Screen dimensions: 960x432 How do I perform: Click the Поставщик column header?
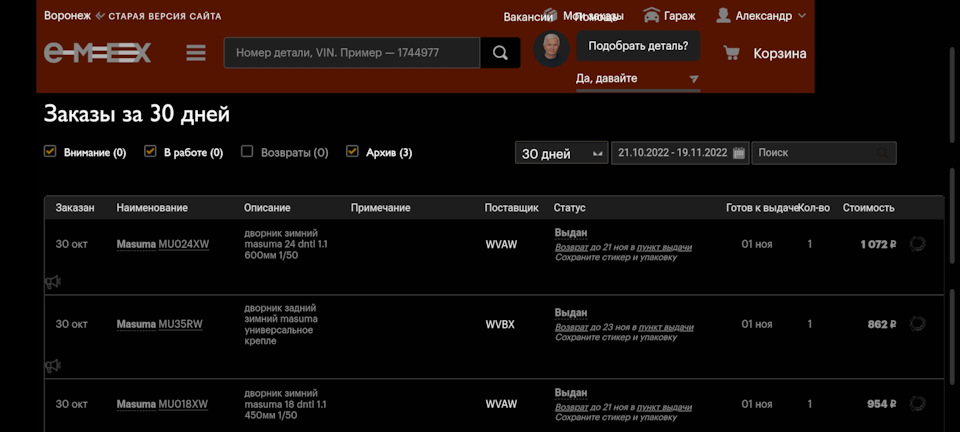pyautogui.click(x=511, y=208)
